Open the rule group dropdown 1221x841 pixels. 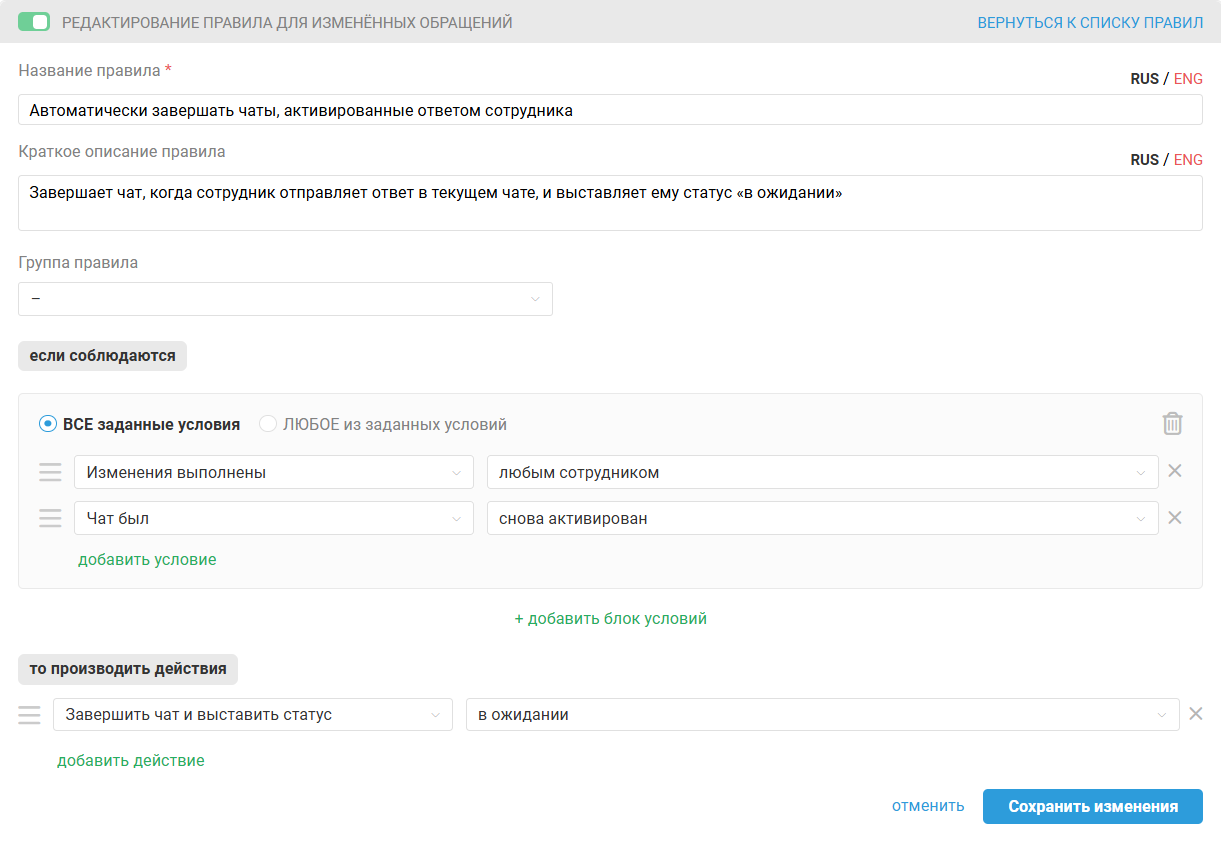click(285, 299)
